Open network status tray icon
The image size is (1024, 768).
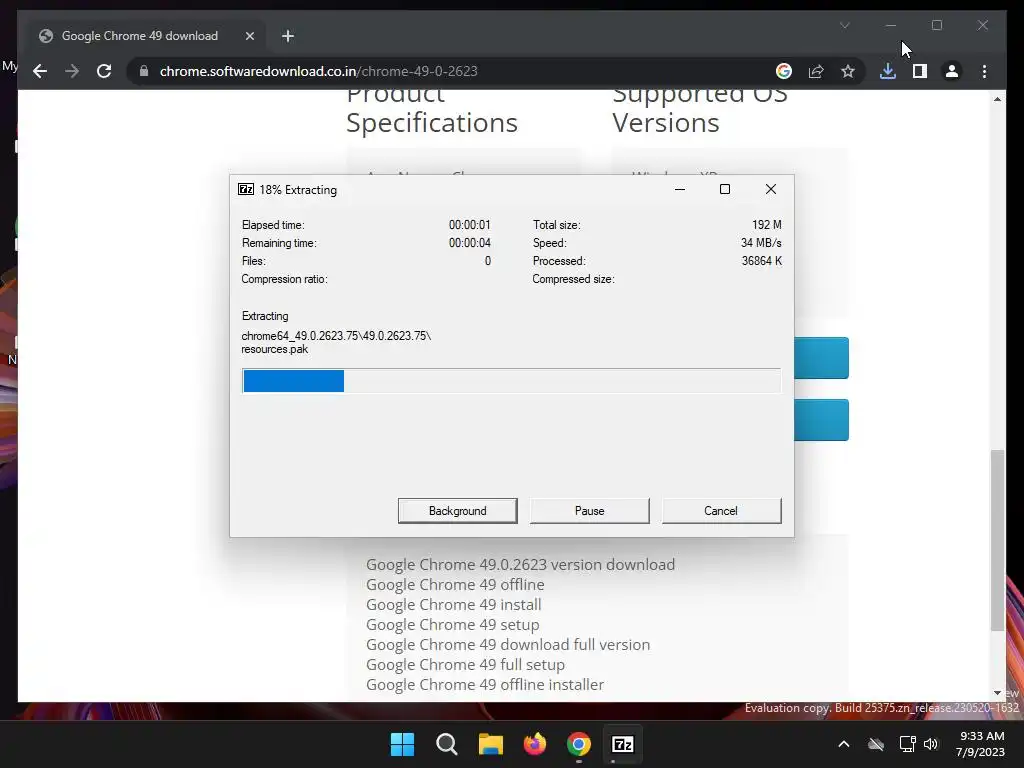point(907,744)
